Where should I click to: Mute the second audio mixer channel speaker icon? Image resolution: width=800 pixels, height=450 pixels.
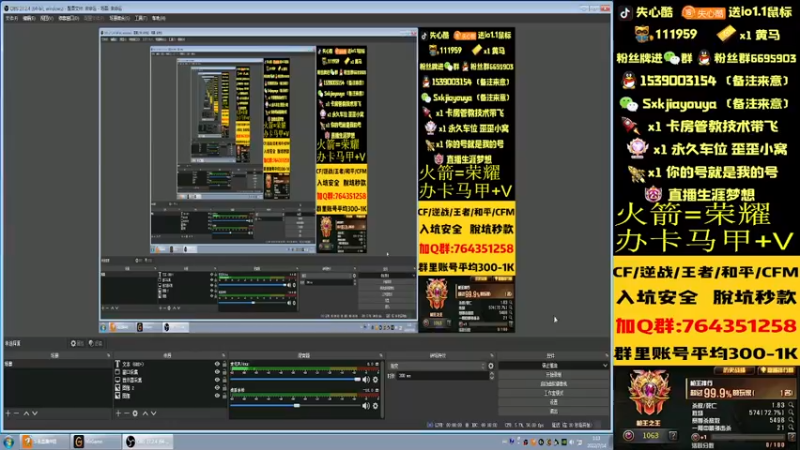pos(366,406)
